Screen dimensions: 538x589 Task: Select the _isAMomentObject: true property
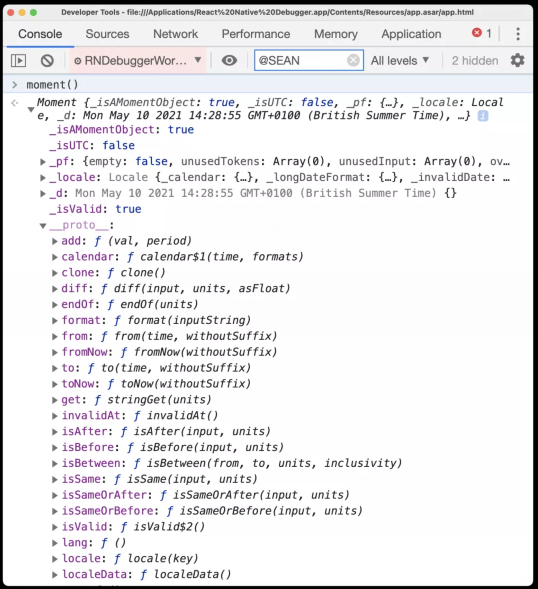click(122, 130)
